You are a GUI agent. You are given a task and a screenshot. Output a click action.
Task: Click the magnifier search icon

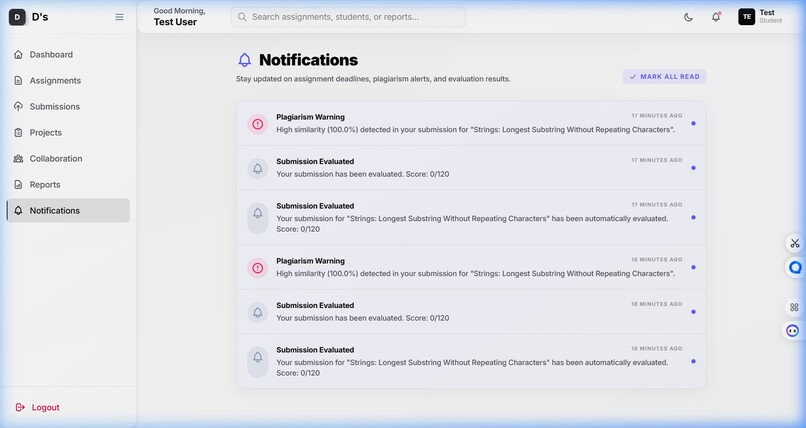[242, 17]
